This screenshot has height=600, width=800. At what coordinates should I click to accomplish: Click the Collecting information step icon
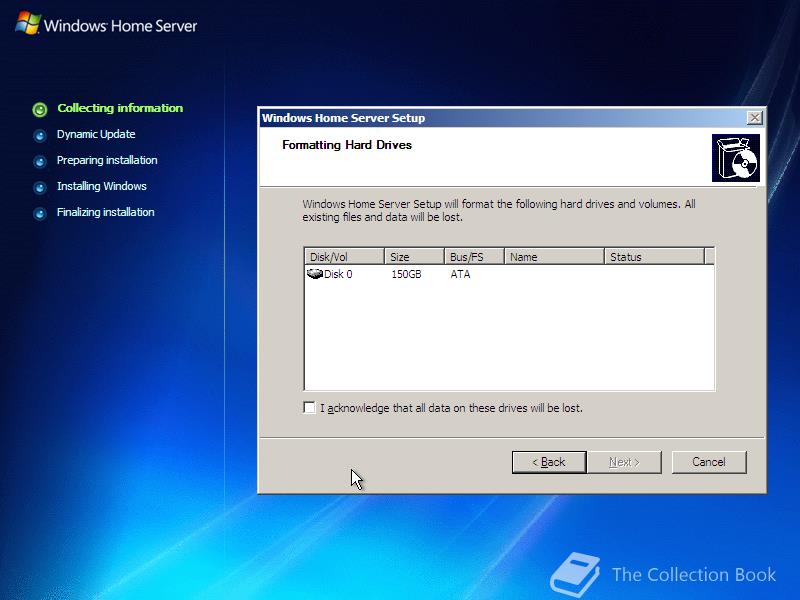coord(40,109)
